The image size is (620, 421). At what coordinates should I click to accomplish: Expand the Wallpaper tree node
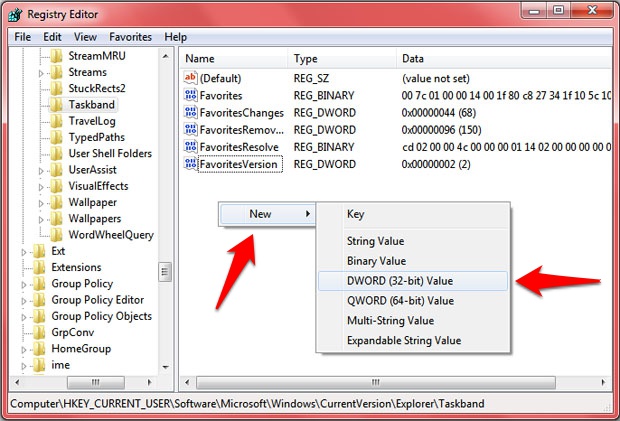coord(41,203)
